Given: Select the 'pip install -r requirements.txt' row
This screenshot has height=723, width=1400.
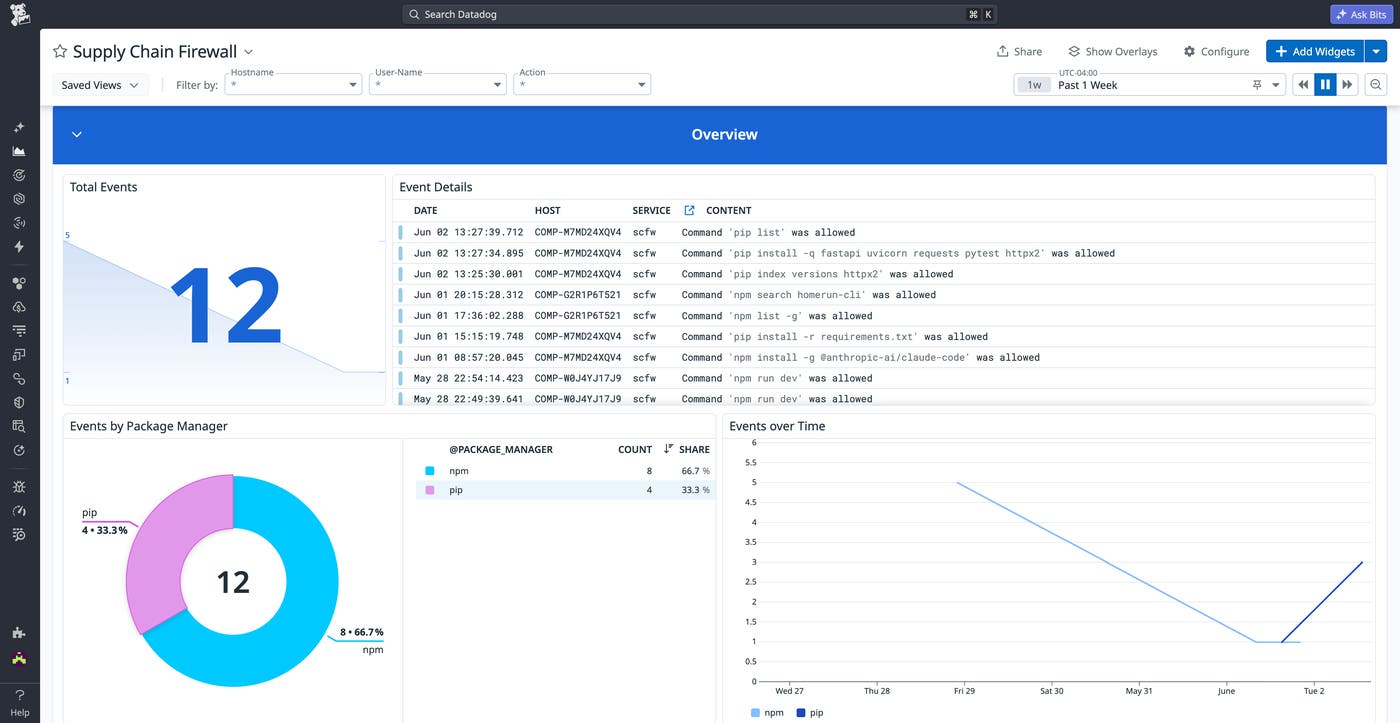Looking at the screenshot, I should pyautogui.click(x=884, y=336).
